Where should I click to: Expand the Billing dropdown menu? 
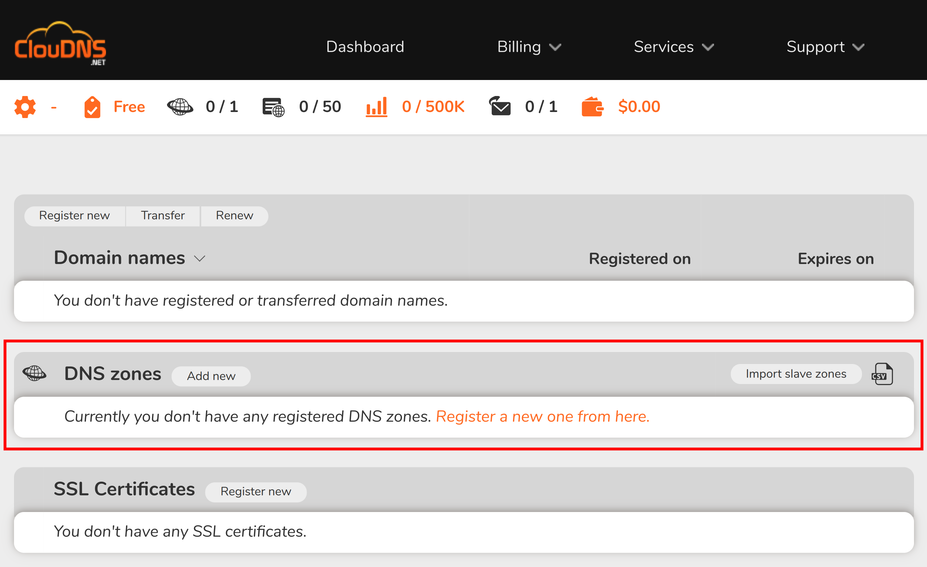click(529, 47)
